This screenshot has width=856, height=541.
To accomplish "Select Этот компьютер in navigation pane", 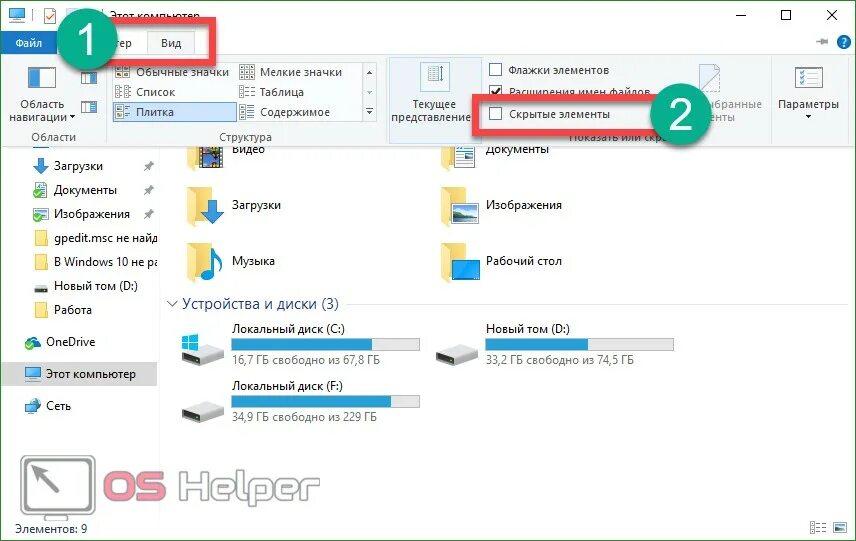I will point(80,374).
